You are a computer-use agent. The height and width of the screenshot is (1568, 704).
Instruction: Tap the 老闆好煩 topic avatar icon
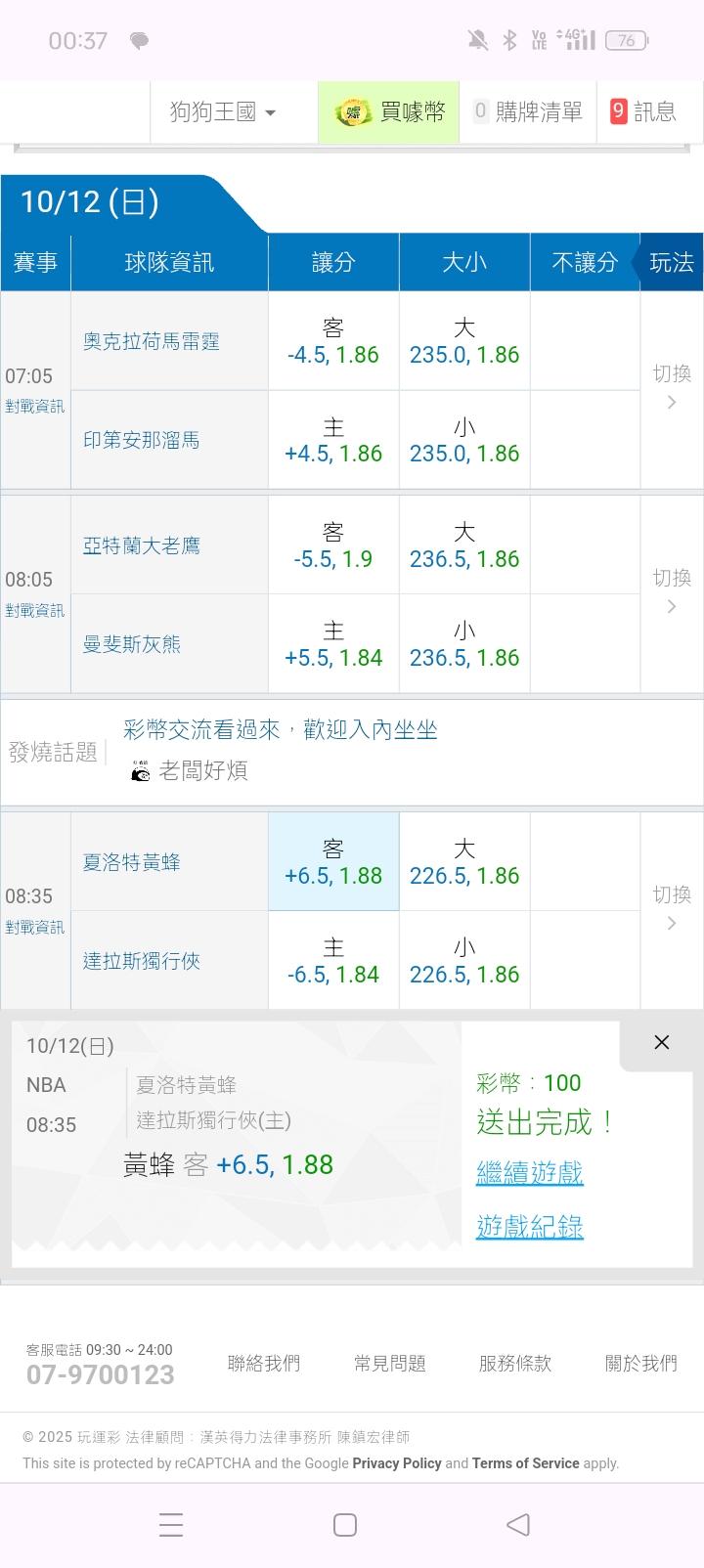(141, 771)
